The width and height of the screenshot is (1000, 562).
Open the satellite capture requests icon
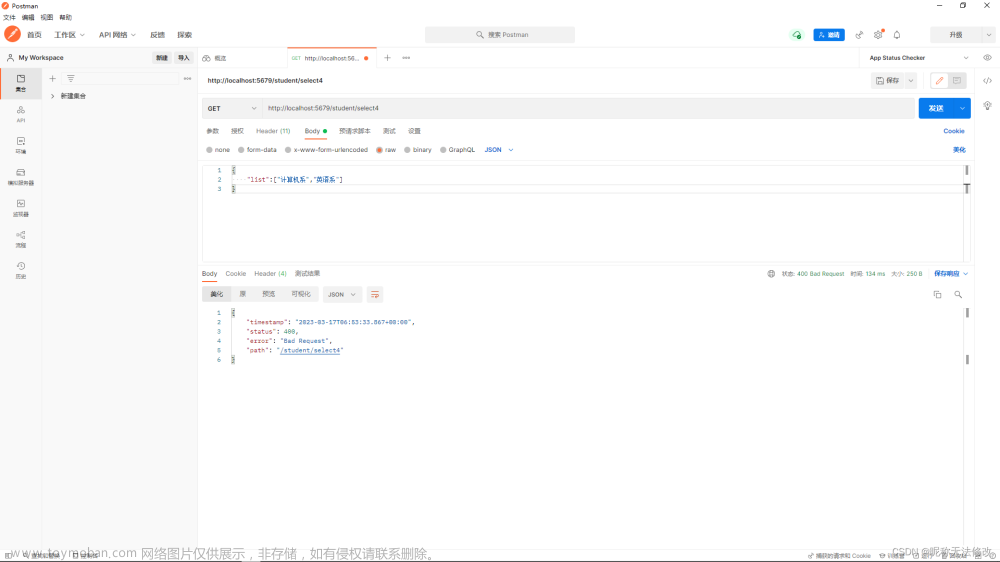click(x=859, y=35)
